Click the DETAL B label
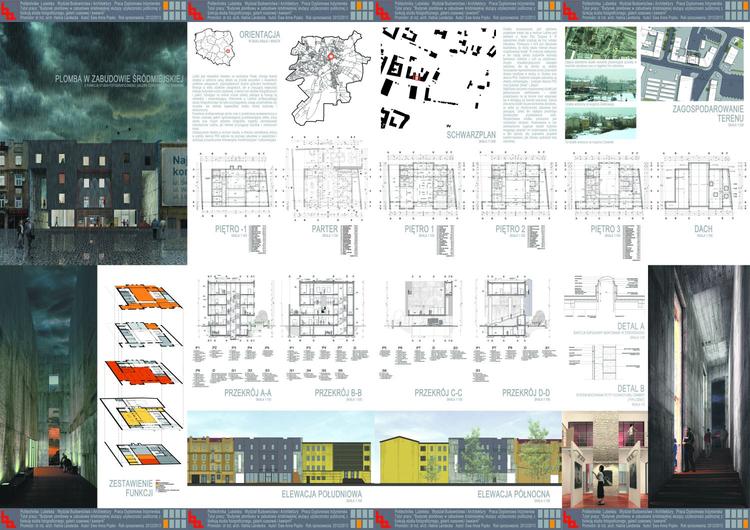The image size is (750, 530). [x=630, y=389]
